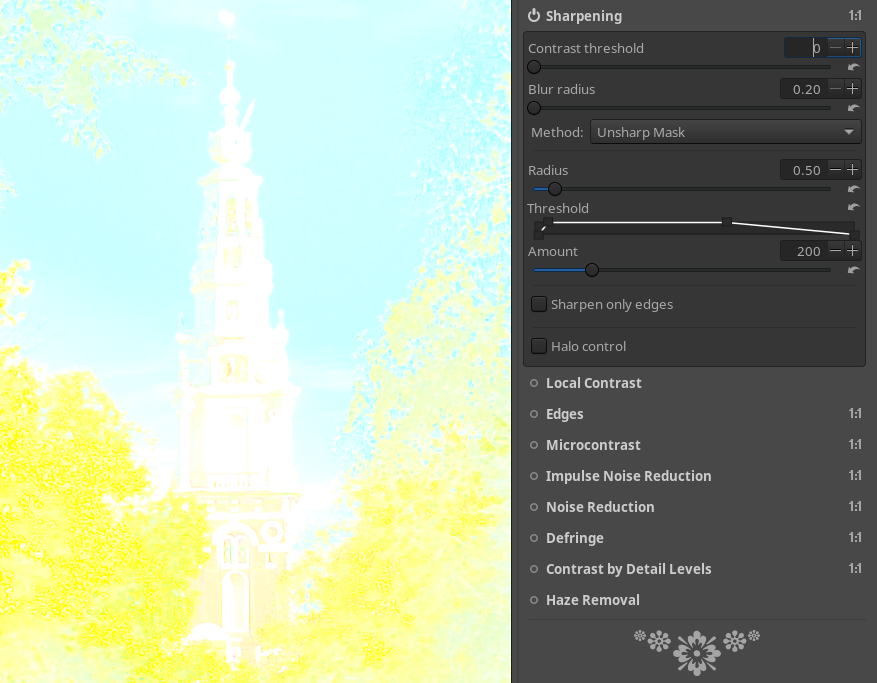The height and width of the screenshot is (683, 877).
Task: Click the Amount slider handle
Action: [592, 270]
